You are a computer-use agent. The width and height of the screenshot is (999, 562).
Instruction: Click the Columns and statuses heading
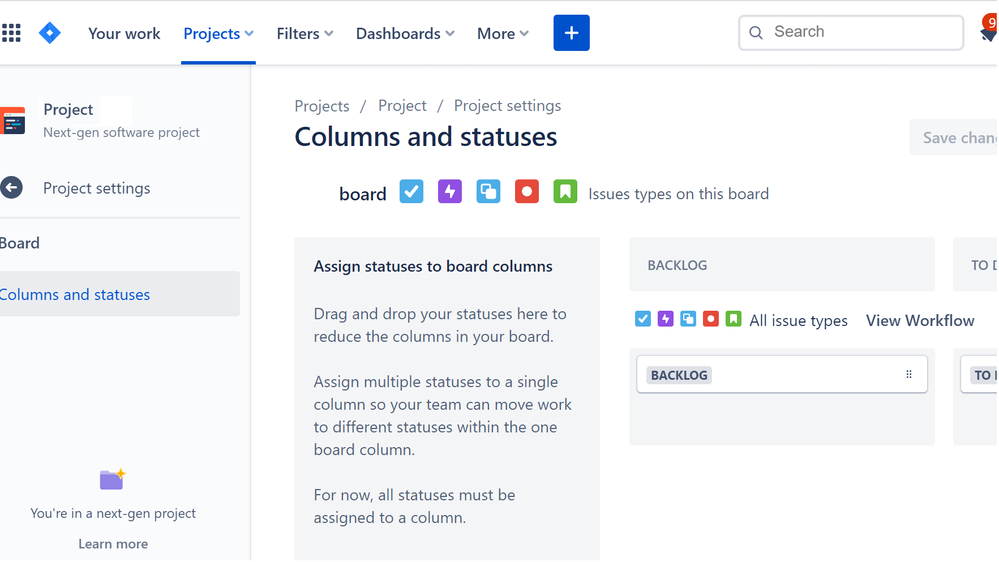click(x=426, y=137)
